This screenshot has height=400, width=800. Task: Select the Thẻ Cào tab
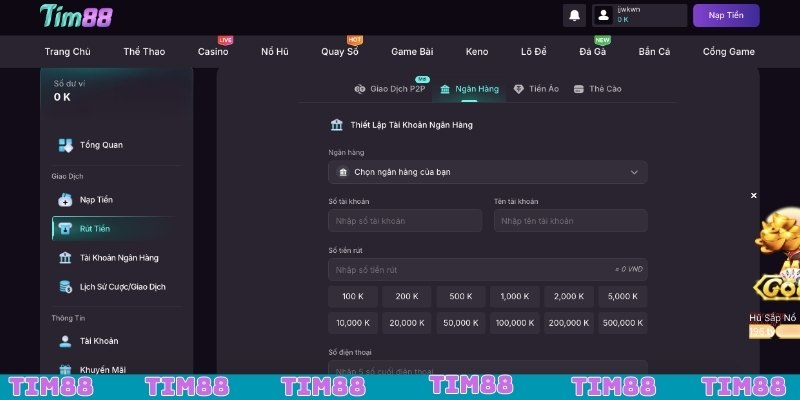click(x=597, y=89)
